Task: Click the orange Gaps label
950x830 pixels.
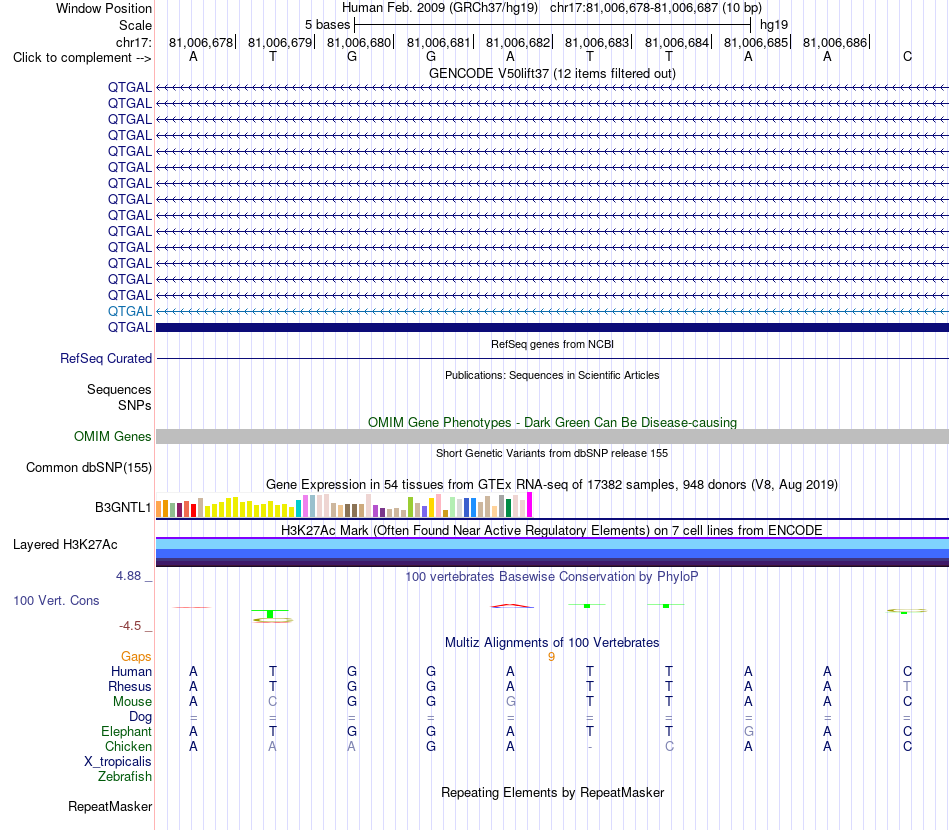Action: (136, 657)
